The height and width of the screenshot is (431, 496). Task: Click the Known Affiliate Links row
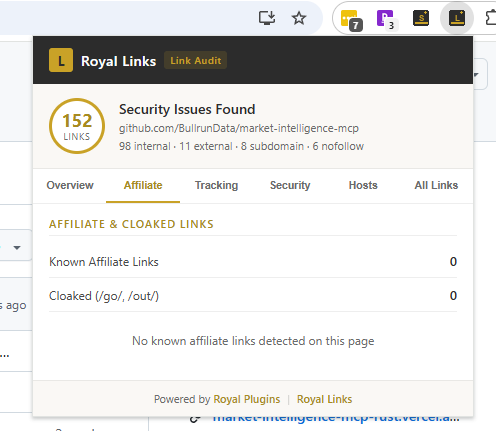pos(253,262)
